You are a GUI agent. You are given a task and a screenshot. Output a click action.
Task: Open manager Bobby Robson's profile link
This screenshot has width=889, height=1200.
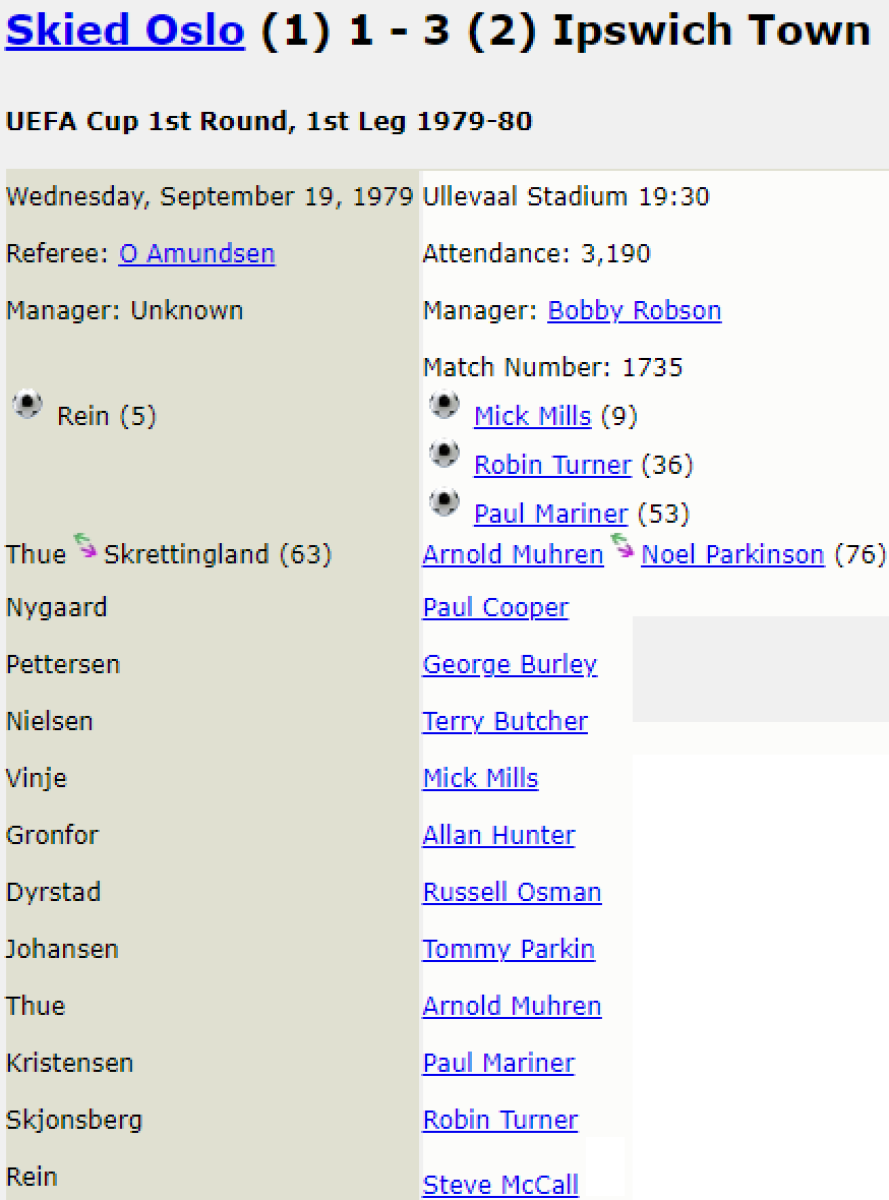(634, 311)
